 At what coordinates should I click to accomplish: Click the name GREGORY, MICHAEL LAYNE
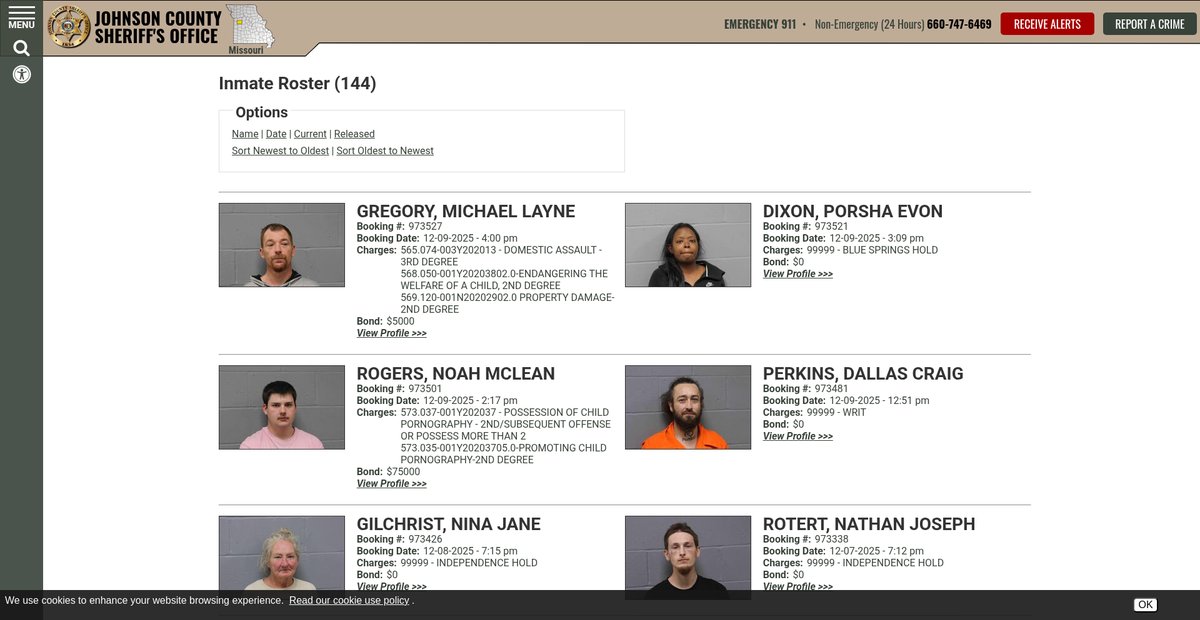tap(466, 212)
